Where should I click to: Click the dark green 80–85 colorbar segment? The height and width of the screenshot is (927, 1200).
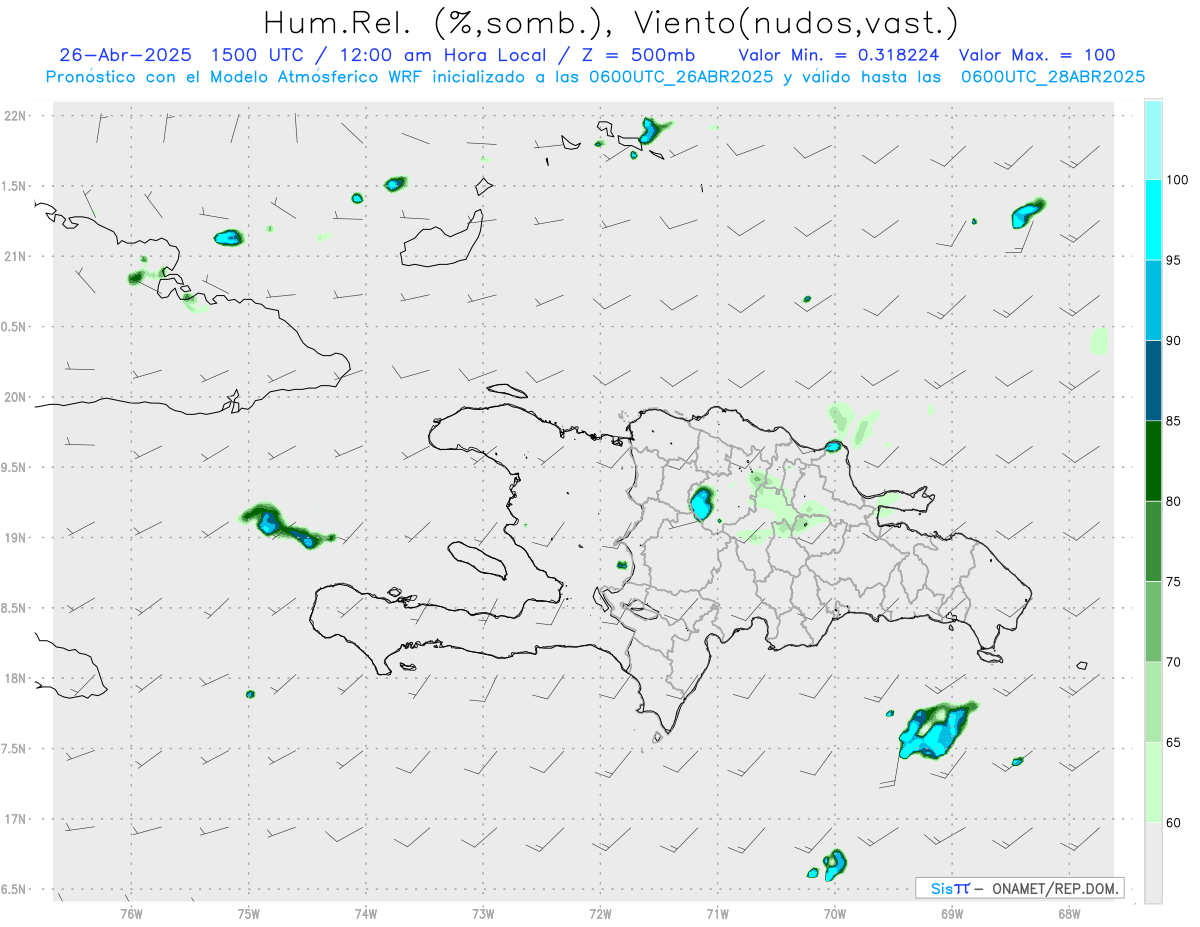coord(1153,461)
